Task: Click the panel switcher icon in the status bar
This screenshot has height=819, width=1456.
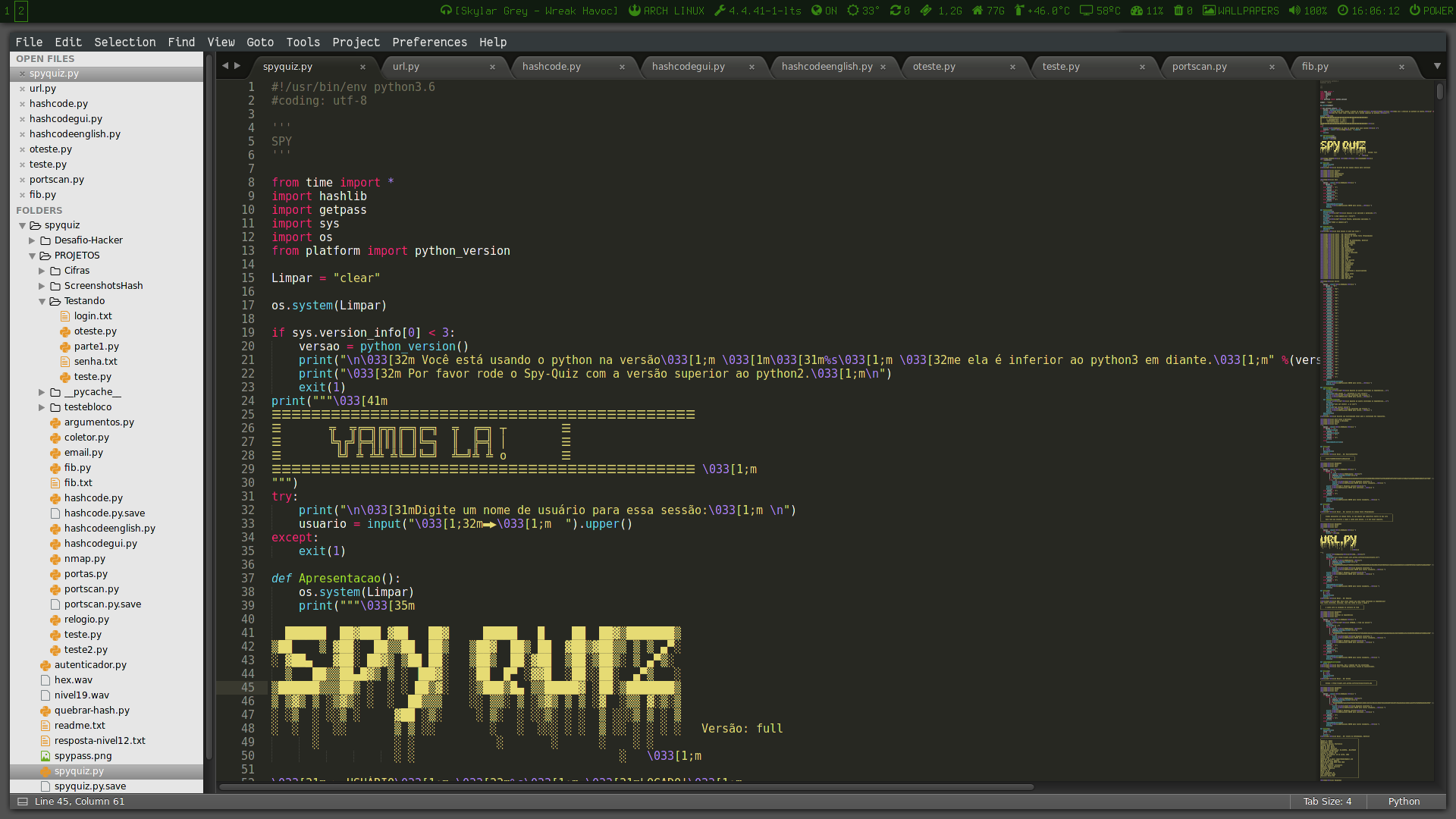Action: pyautogui.click(x=23, y=802)
